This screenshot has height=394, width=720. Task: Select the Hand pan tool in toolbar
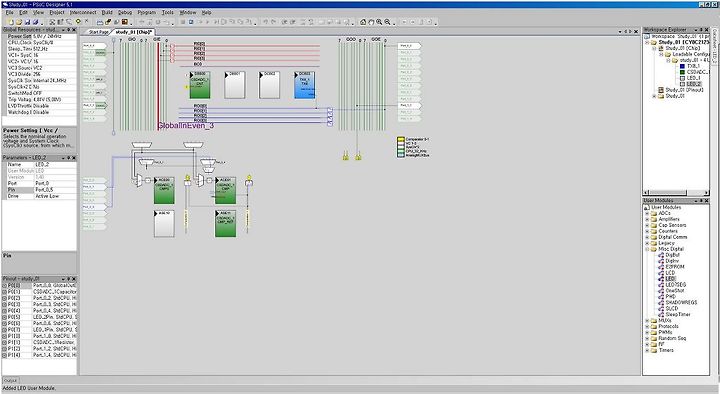(371, 22)
